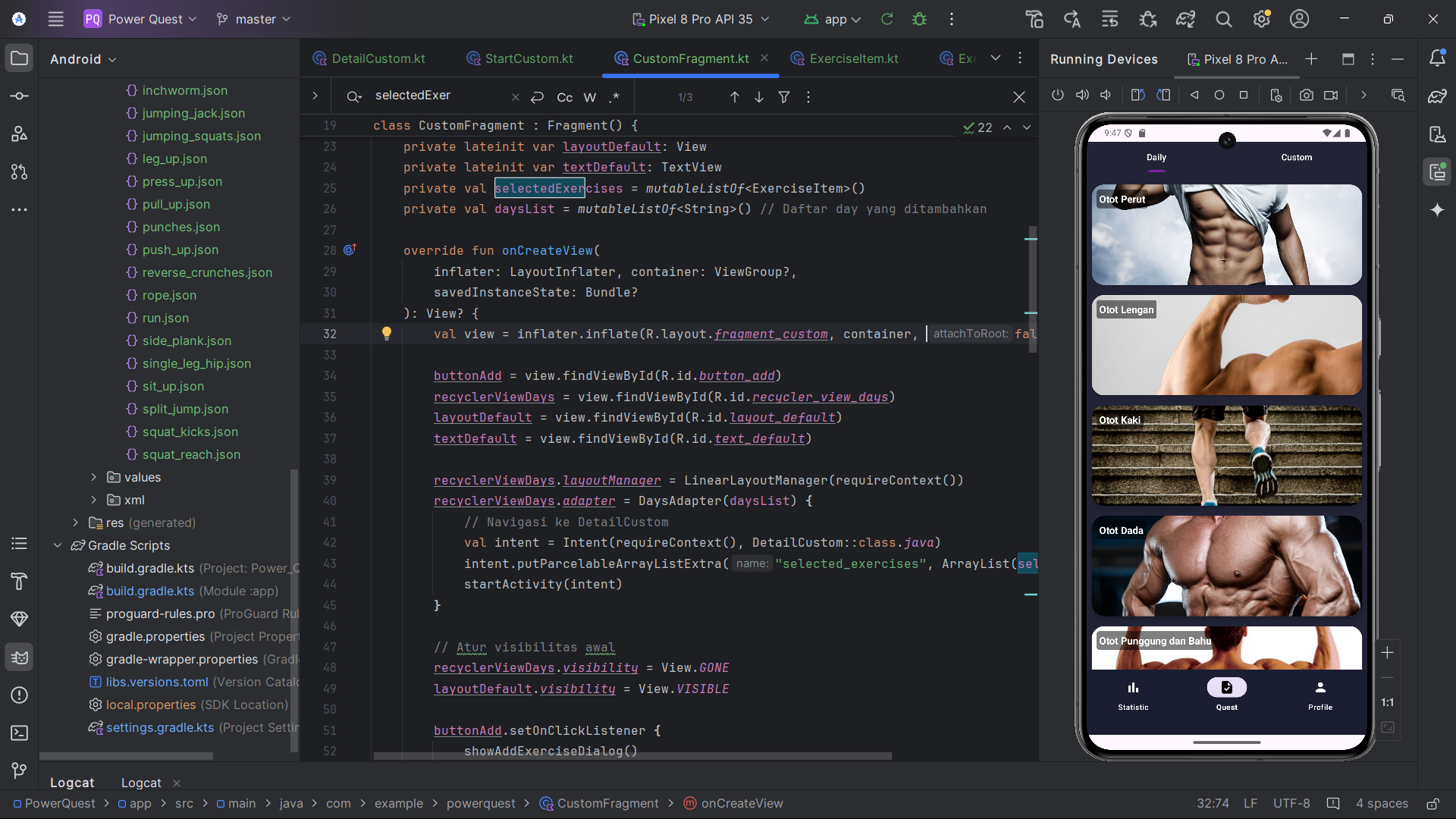Click the Debug app bug icon
The image size is (1456, 819).
tap(919, 19)
